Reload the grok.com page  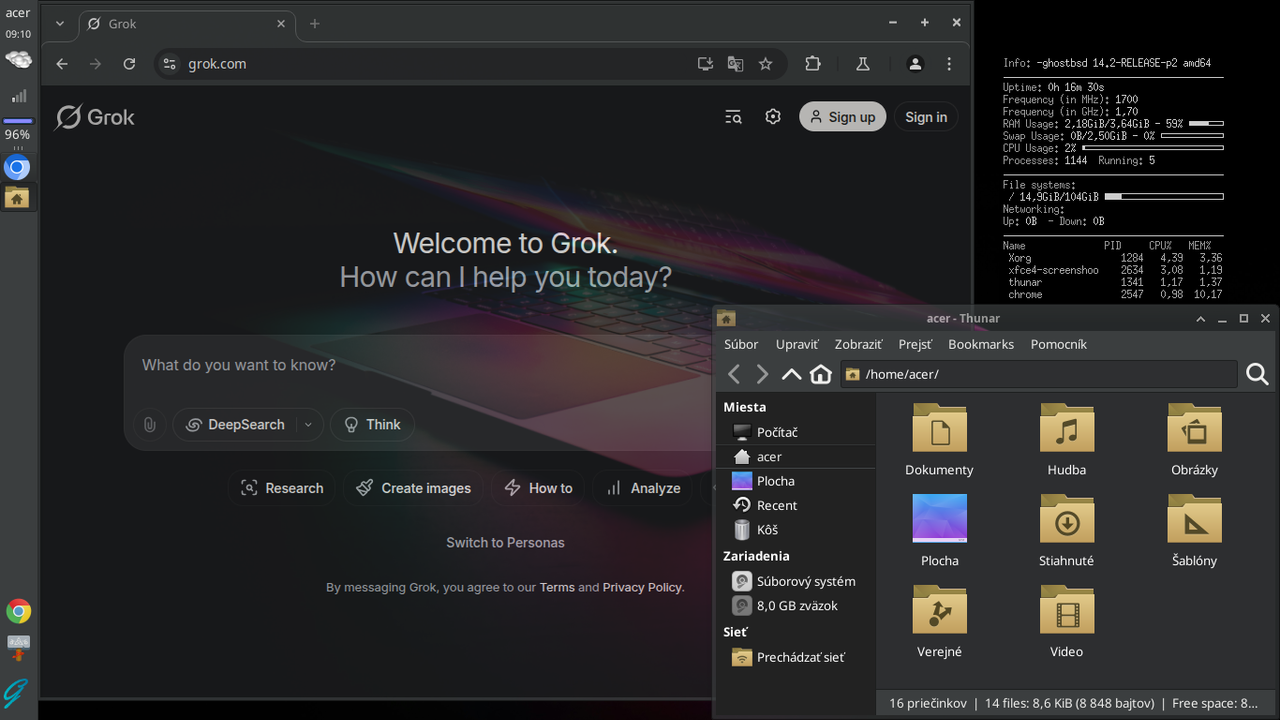(x=129, y=64)
